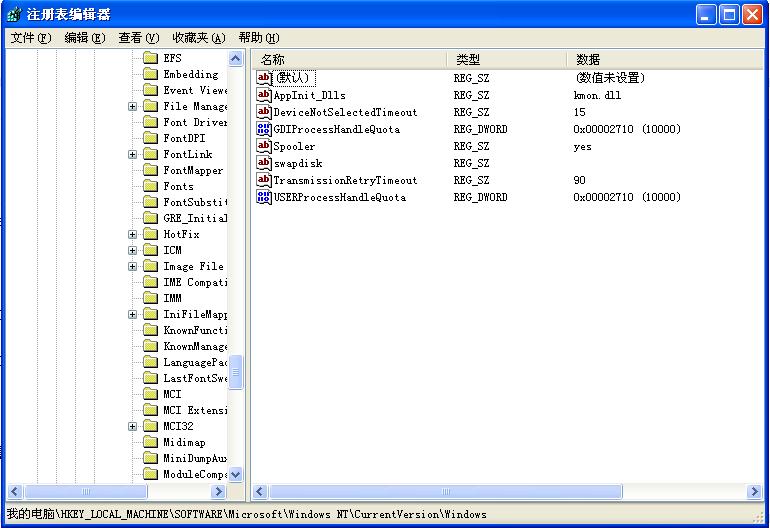Click the FontDPI folder icon
The width and height of the screenshot is (770, 528).
point(150,138)
